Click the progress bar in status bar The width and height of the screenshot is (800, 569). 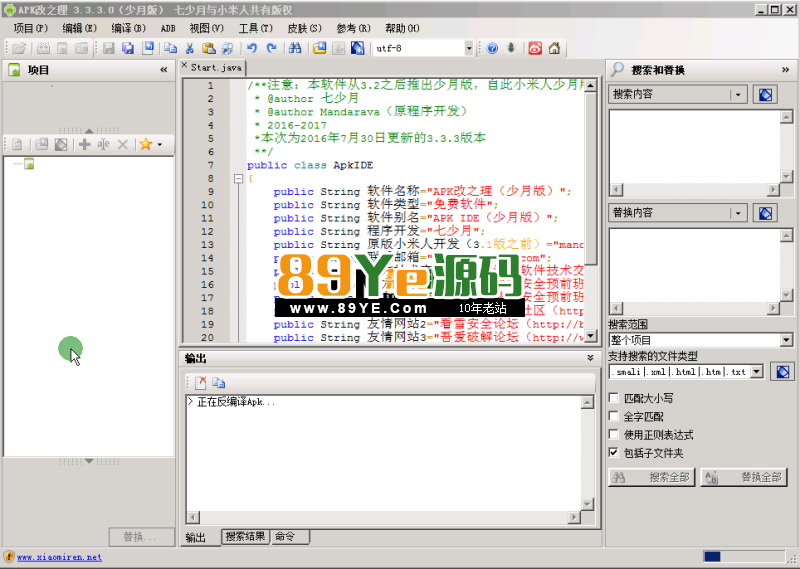[743, 556]
